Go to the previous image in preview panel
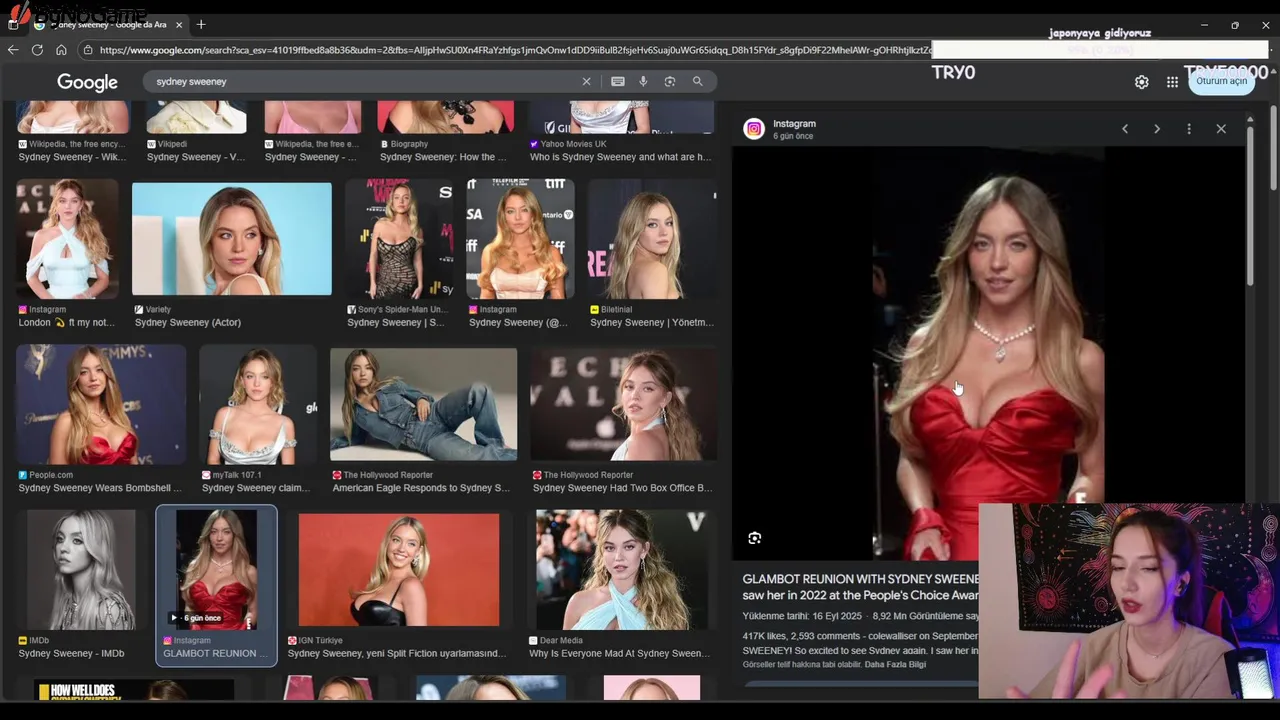 [x=1125, y=129]
